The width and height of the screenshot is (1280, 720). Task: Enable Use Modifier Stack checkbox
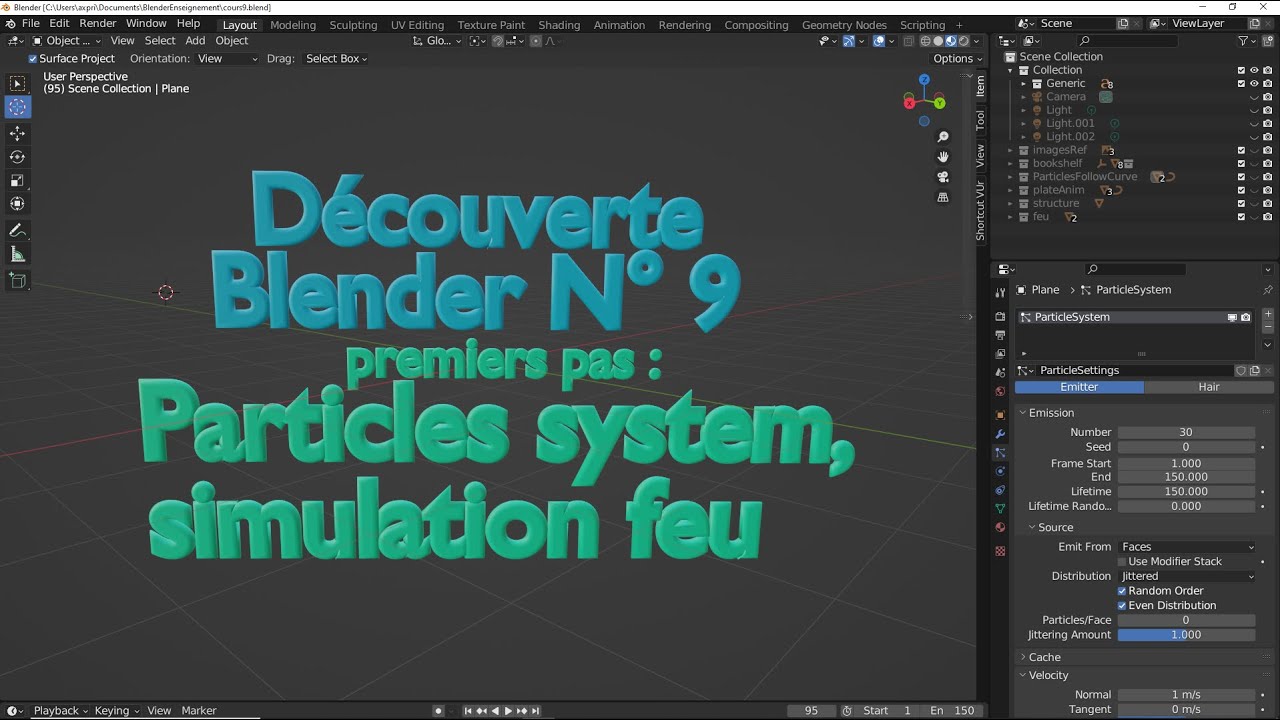click(1122, 562)
